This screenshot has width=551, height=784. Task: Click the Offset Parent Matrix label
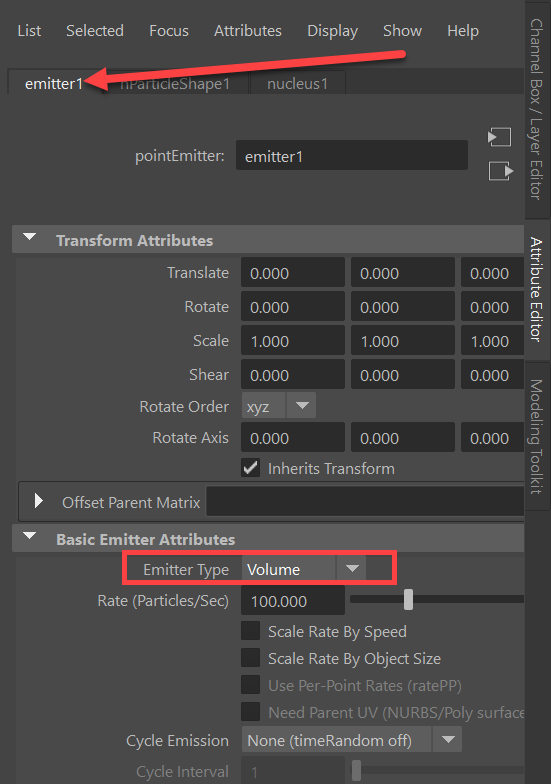pyautogui.click(x=131, y=502)
